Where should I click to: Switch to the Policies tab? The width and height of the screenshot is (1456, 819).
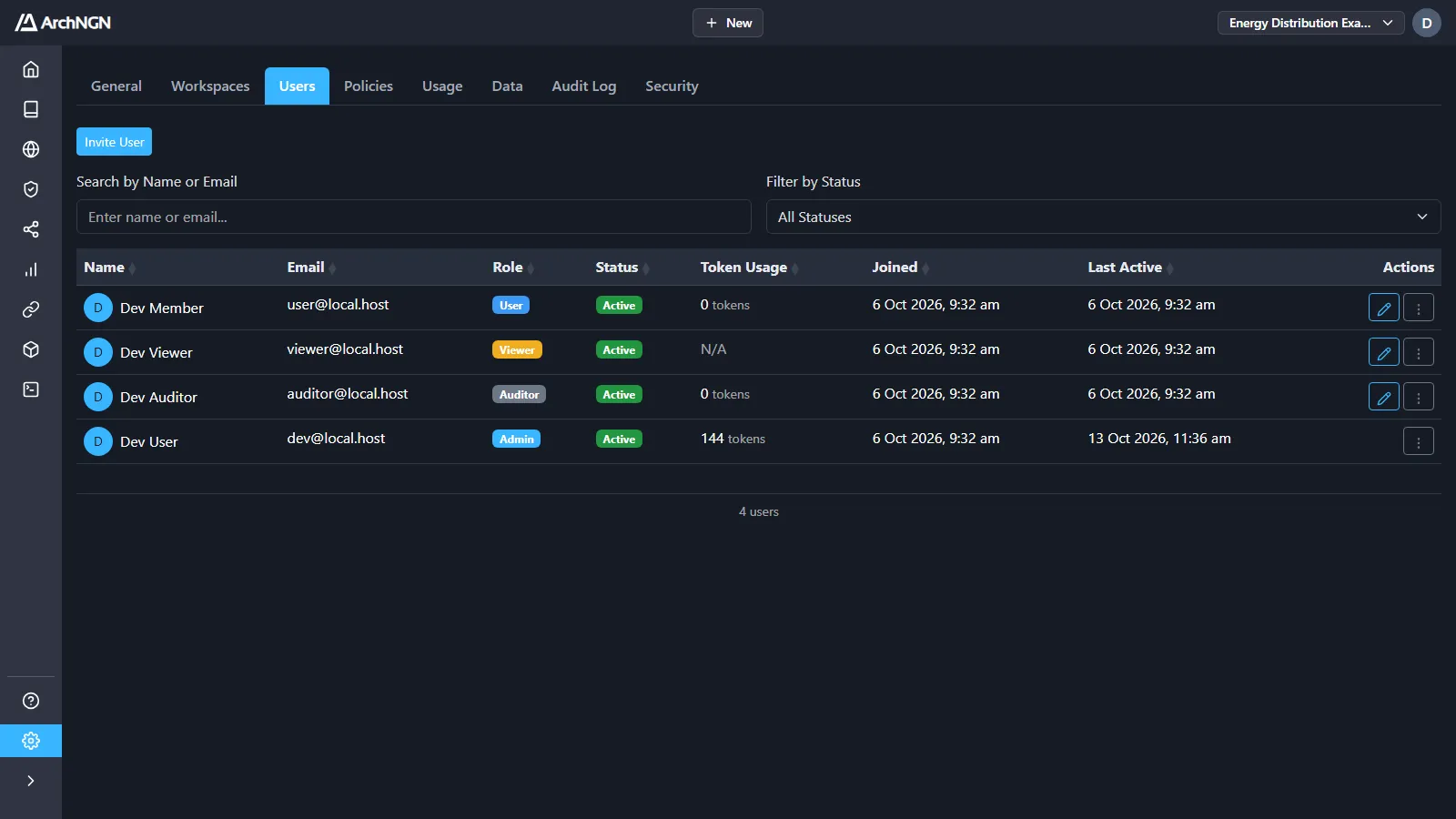369,86
